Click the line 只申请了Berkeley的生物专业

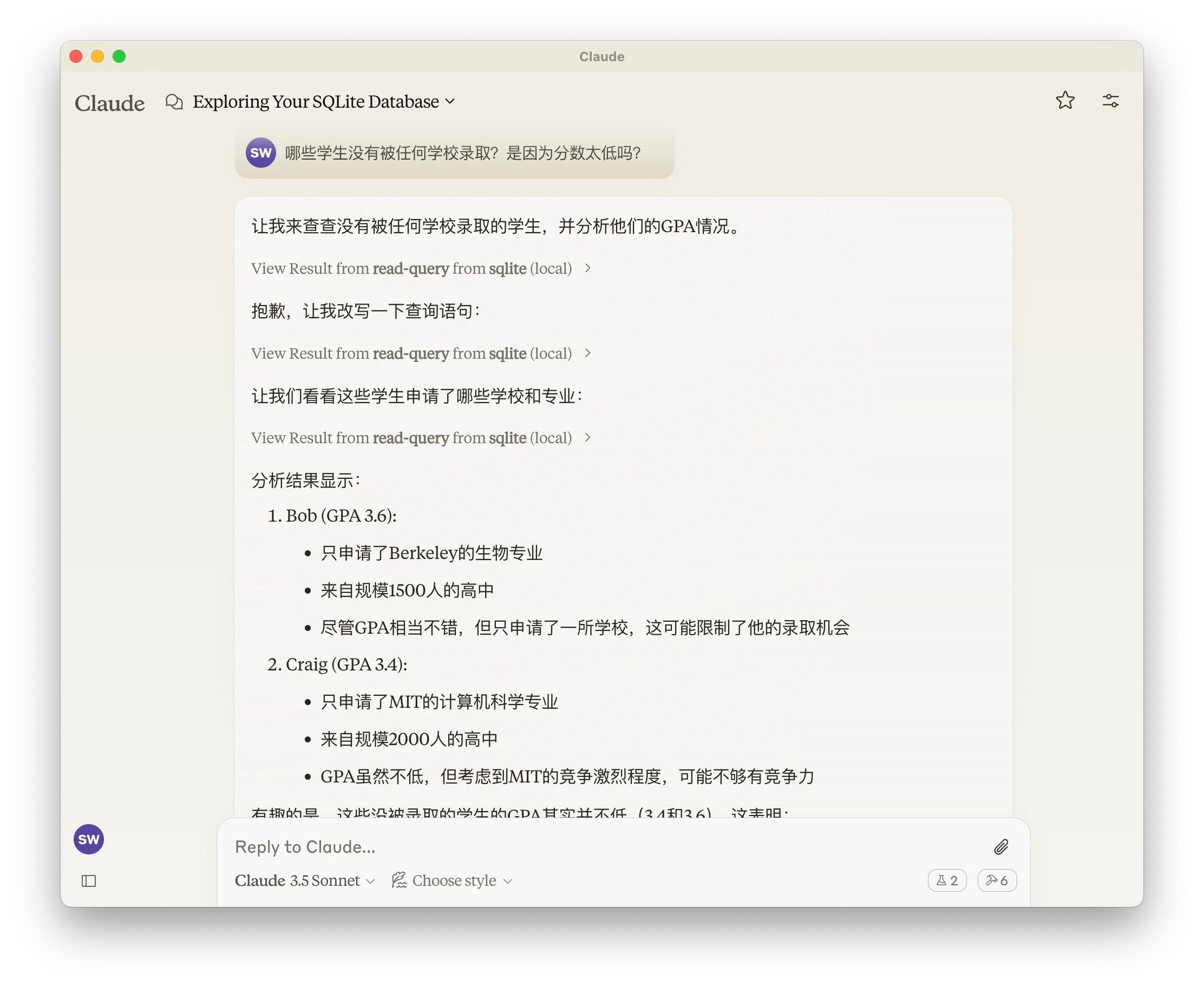click(x=431, y=553)
